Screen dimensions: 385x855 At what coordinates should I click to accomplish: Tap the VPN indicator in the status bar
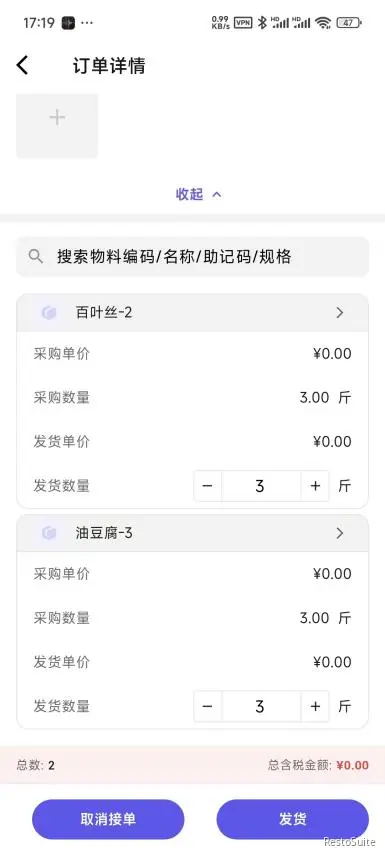[243, 23]
